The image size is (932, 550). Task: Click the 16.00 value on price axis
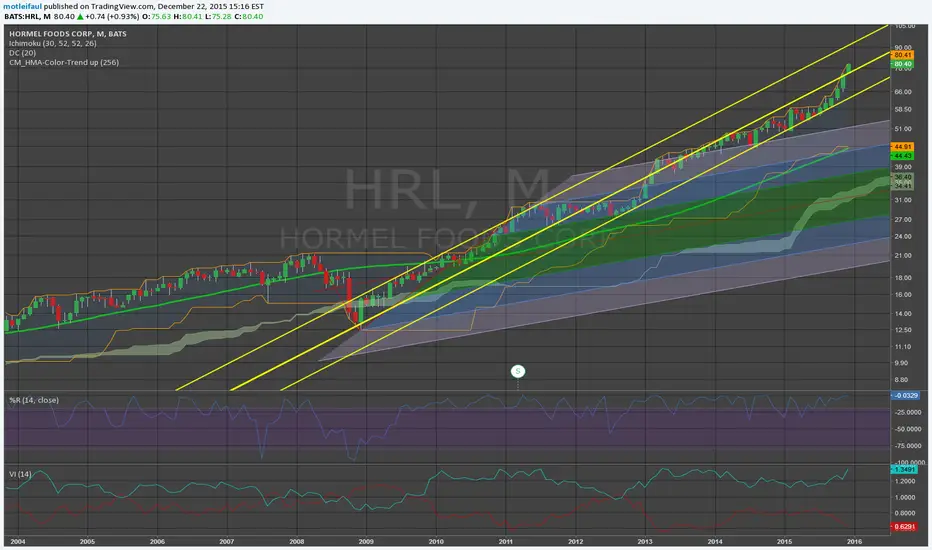coord(903,294)
